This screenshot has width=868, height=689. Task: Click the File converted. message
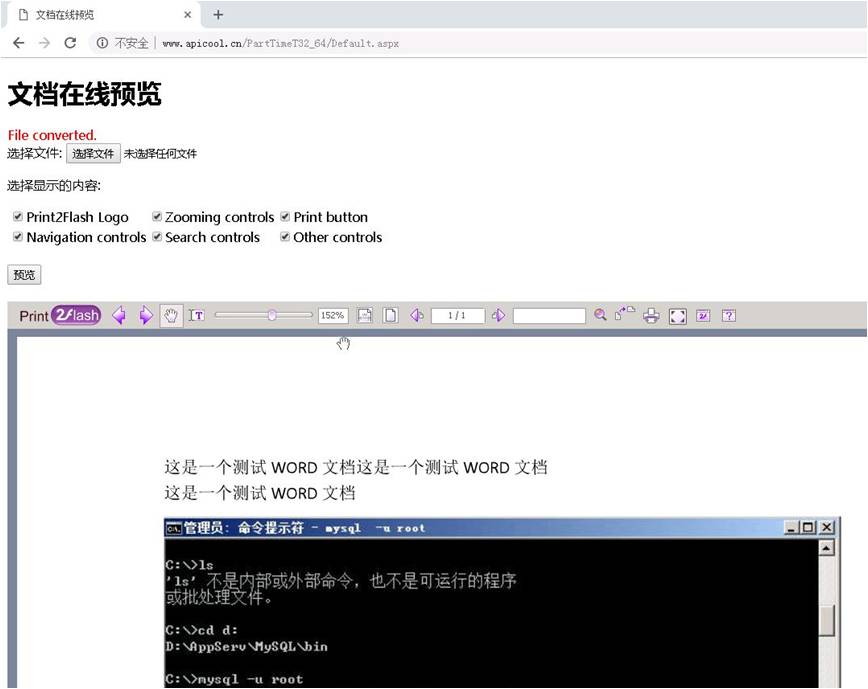pos(52,135)
